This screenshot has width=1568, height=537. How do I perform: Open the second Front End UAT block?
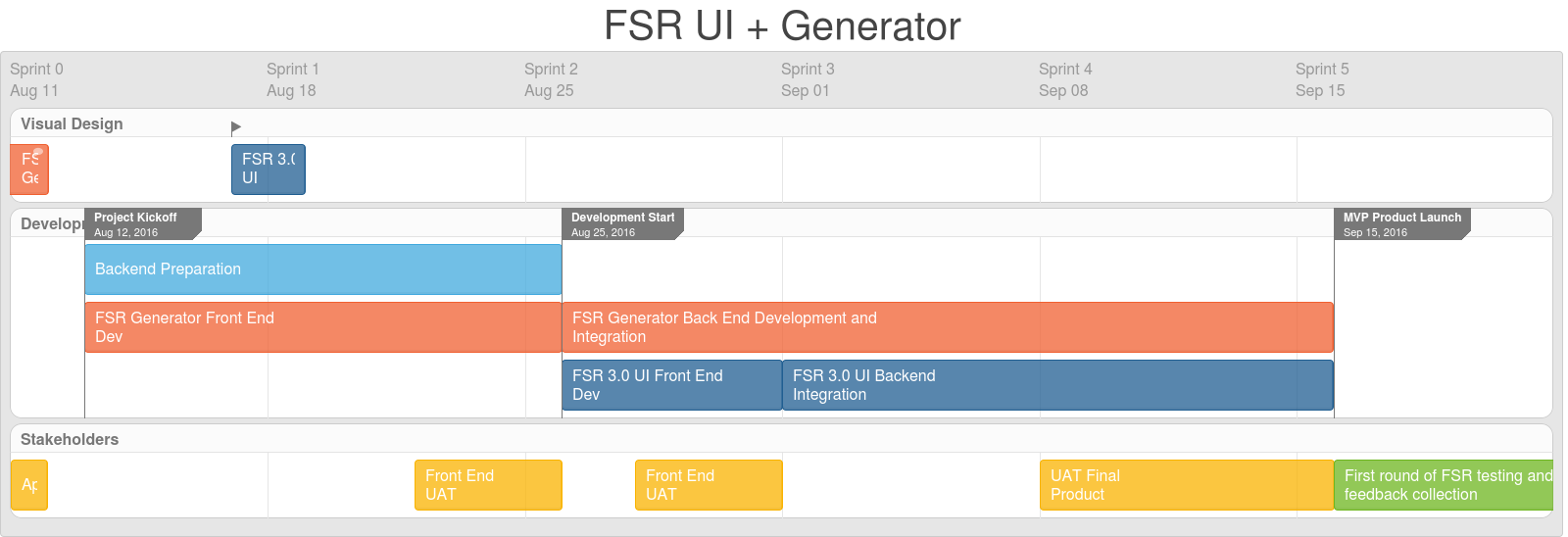[x=708, y=485]
